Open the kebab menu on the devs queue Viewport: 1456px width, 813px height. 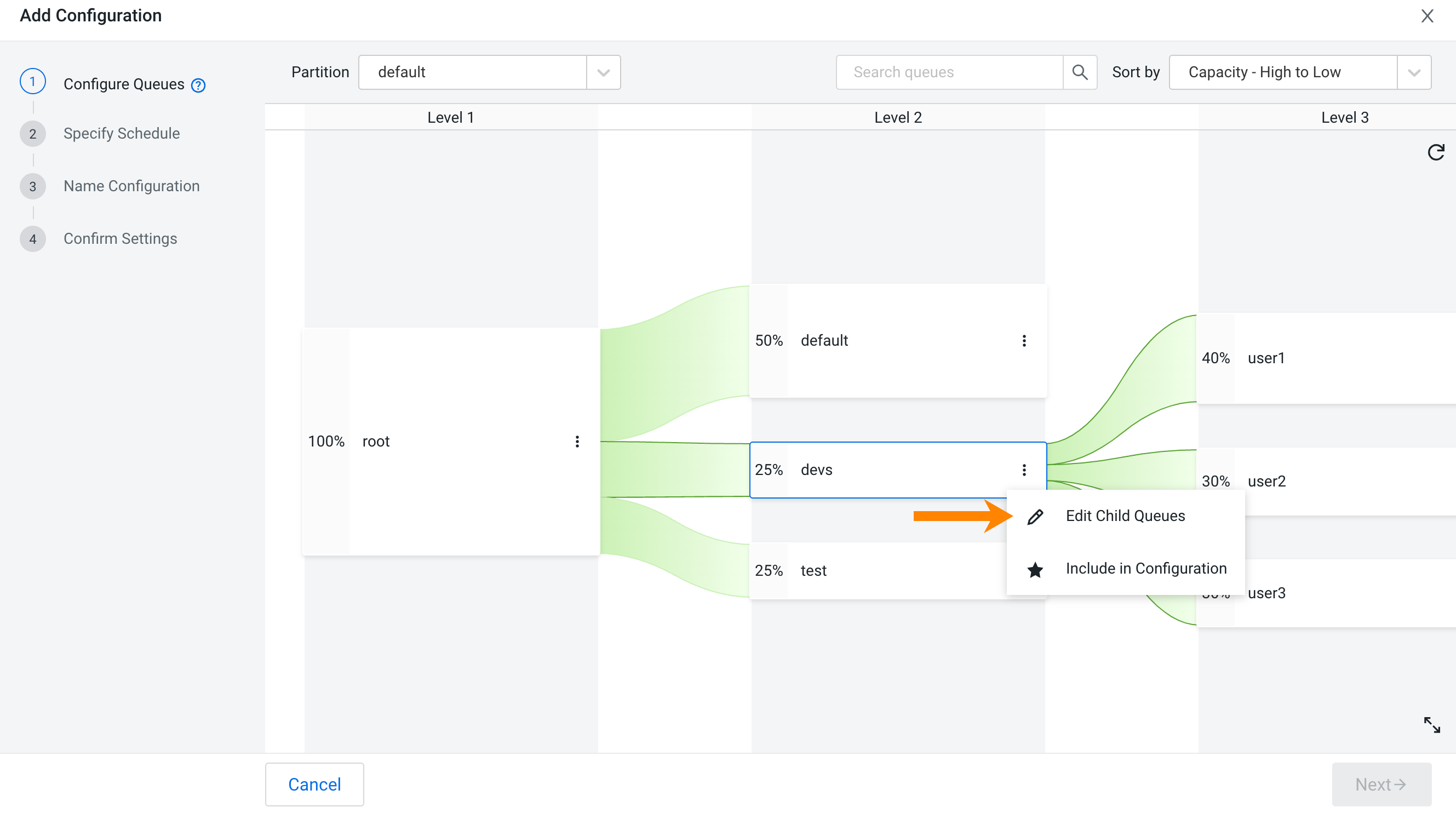pyautogui.click(x=1024, y=469)
